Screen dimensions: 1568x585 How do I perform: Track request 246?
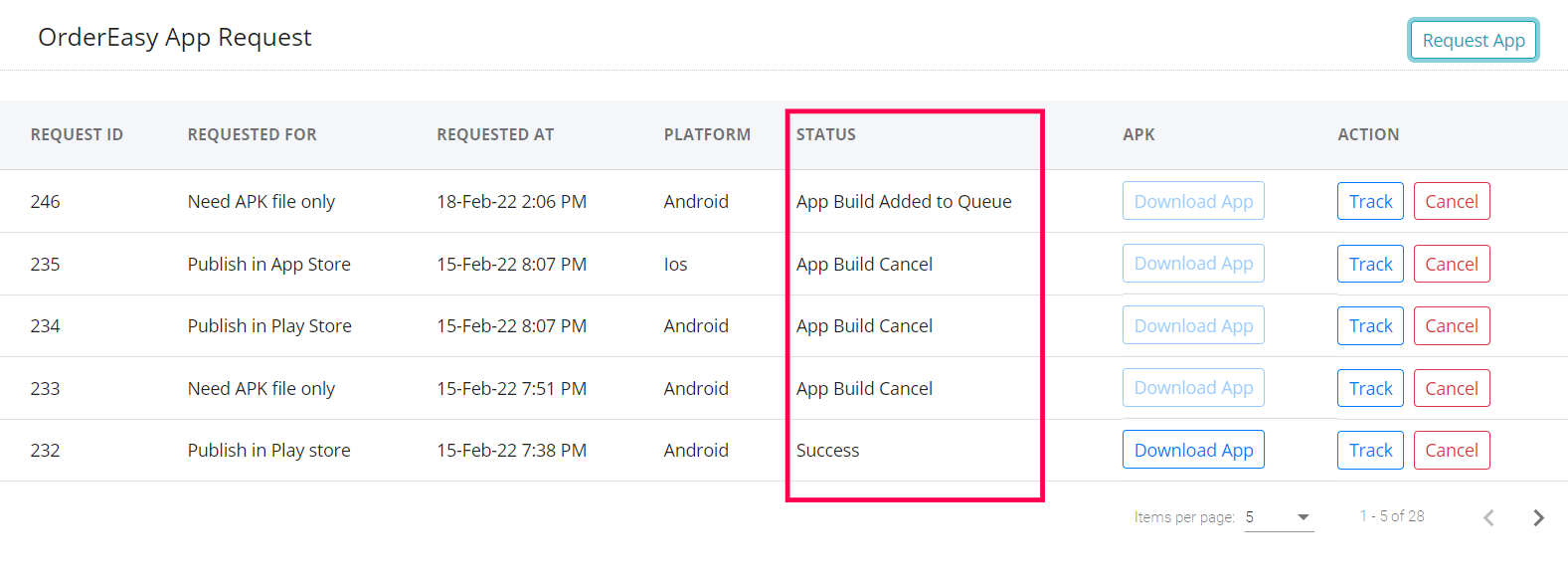point(1370,201)
